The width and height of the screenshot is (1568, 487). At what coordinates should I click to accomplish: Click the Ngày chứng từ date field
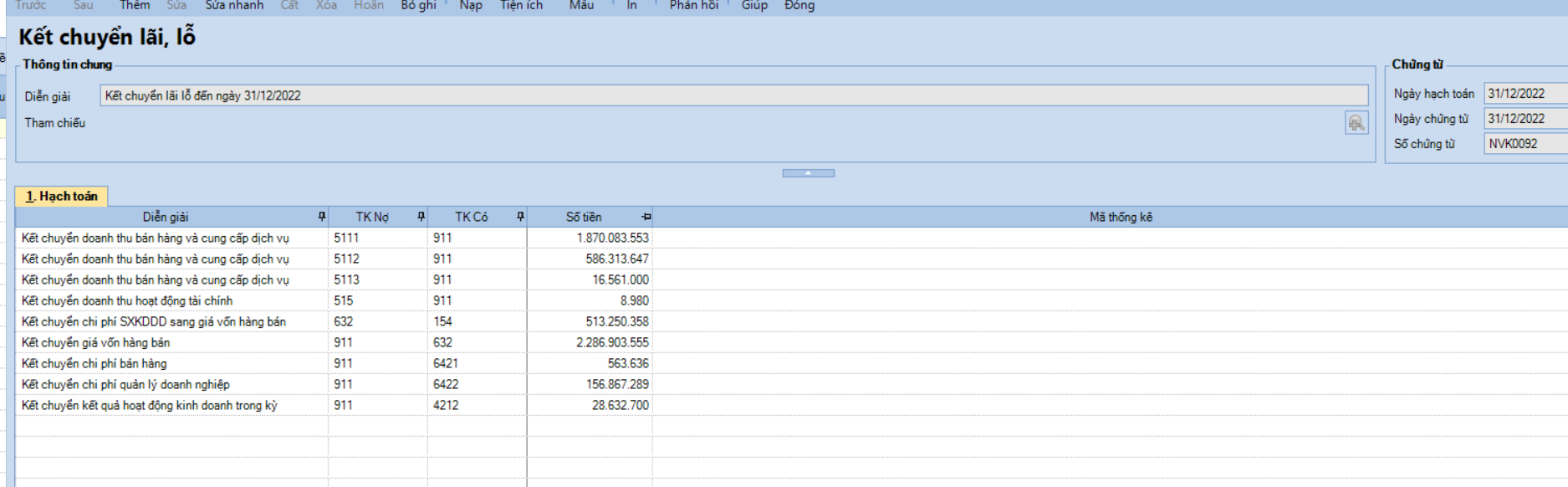click(1525, 119)
